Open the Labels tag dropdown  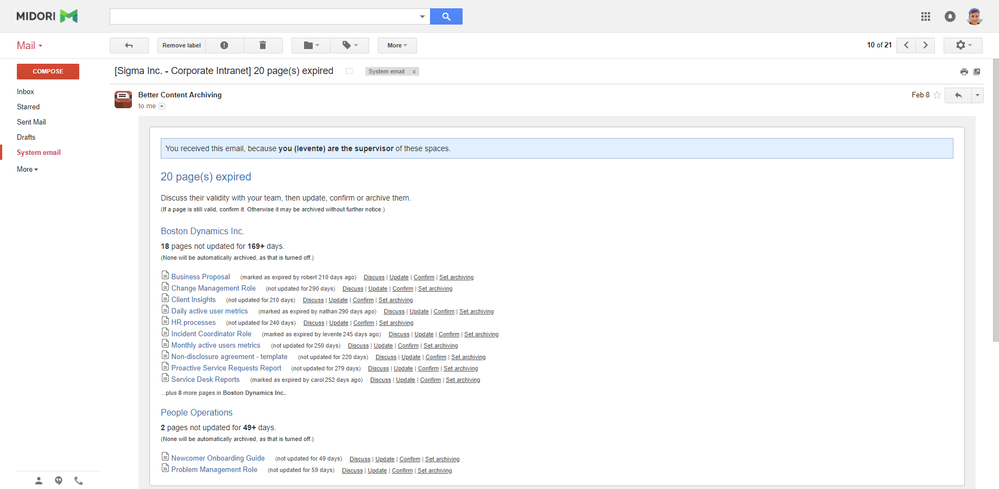pos(350,45)
